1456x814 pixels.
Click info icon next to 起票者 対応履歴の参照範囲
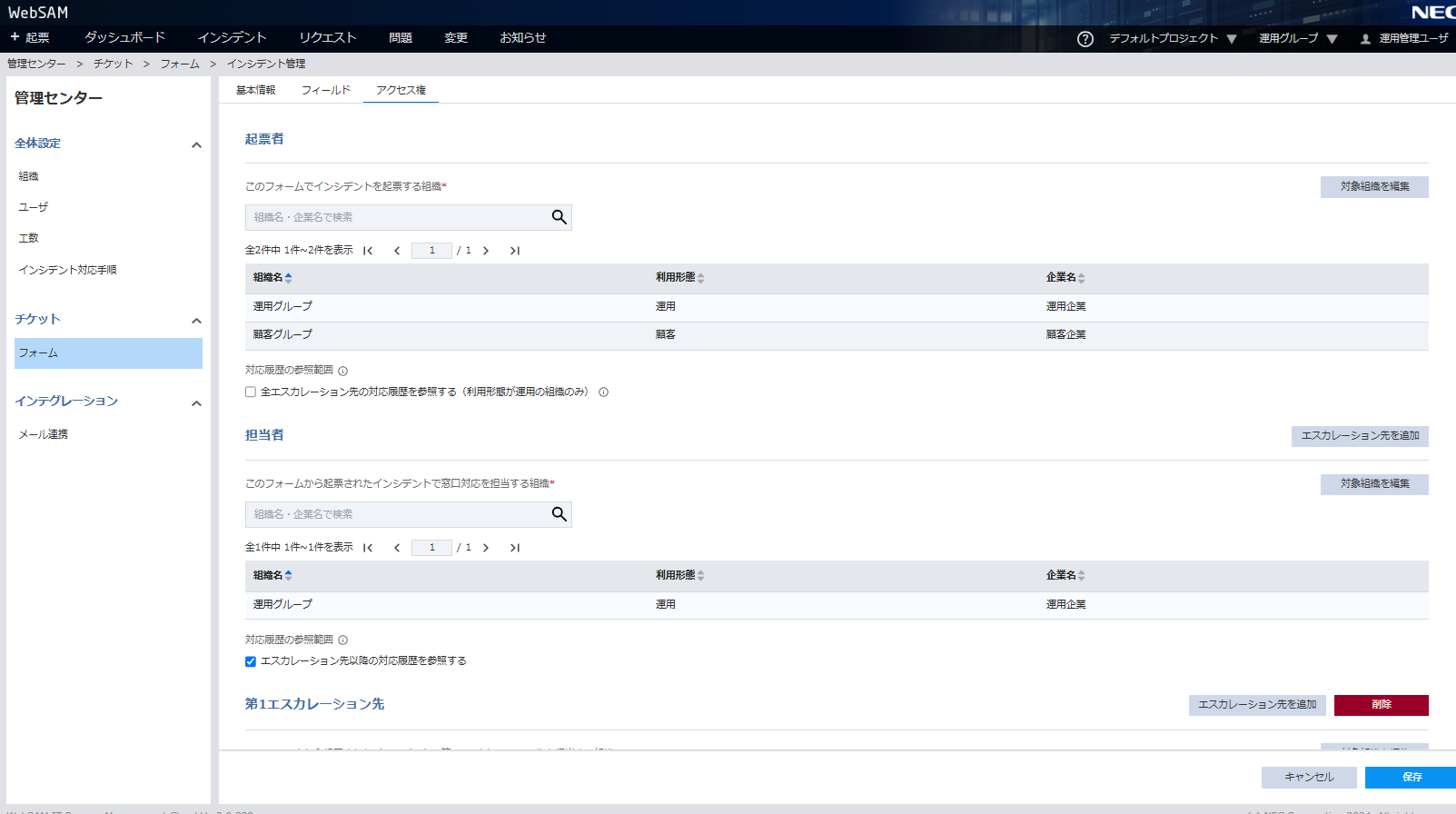point(342,371)
